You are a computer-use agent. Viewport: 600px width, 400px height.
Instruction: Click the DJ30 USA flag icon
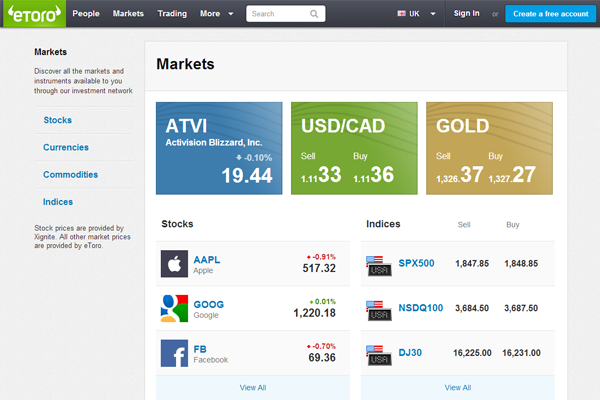(378, 355)
